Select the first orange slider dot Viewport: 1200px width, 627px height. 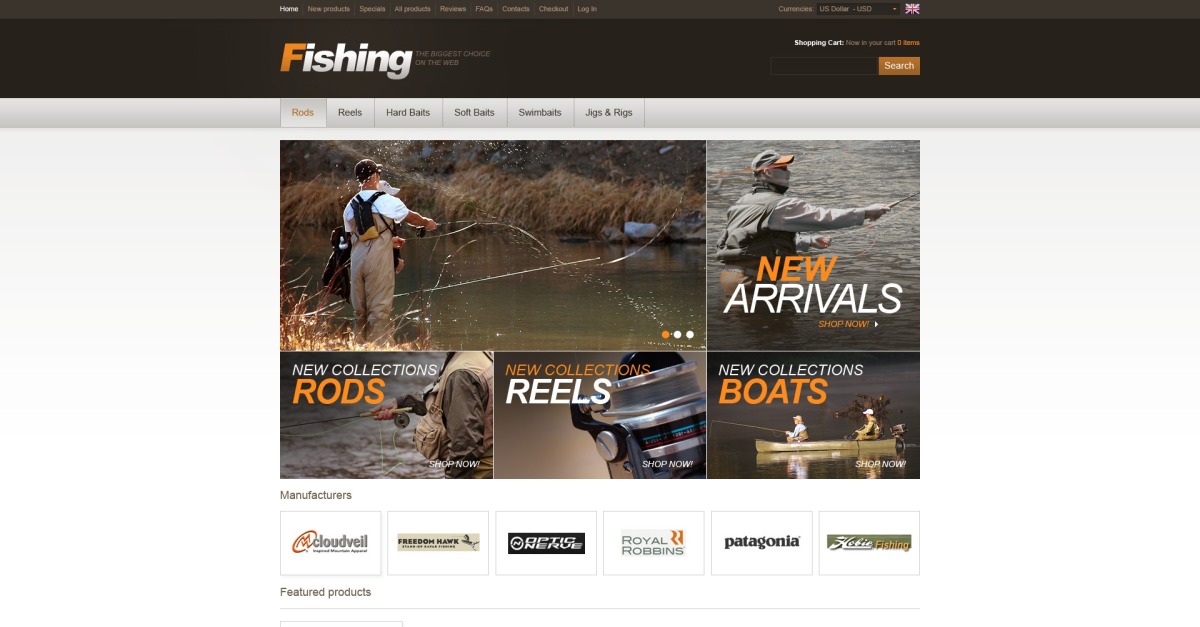coord(666,334)
